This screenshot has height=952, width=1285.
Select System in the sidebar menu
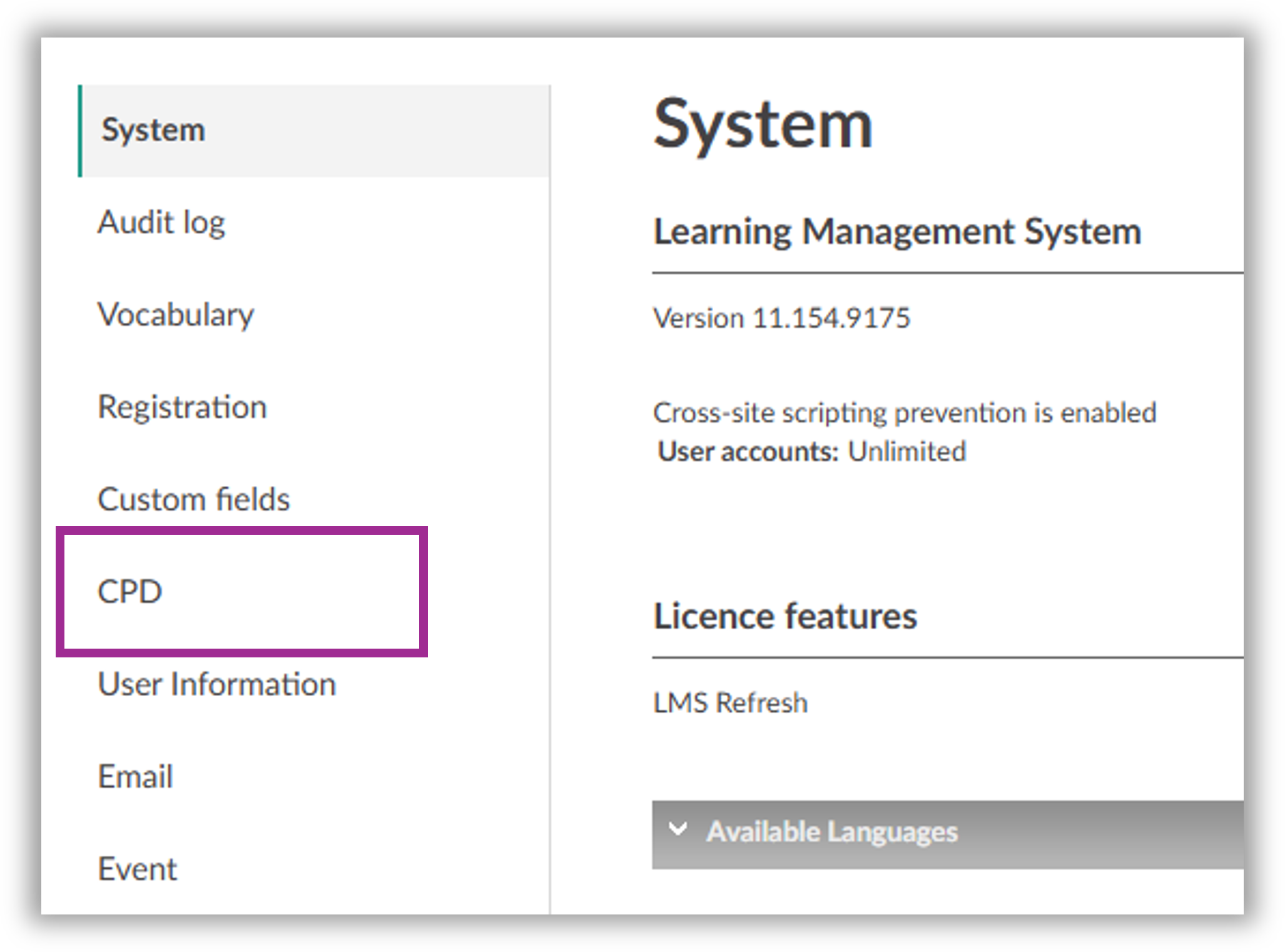(153, 131)
